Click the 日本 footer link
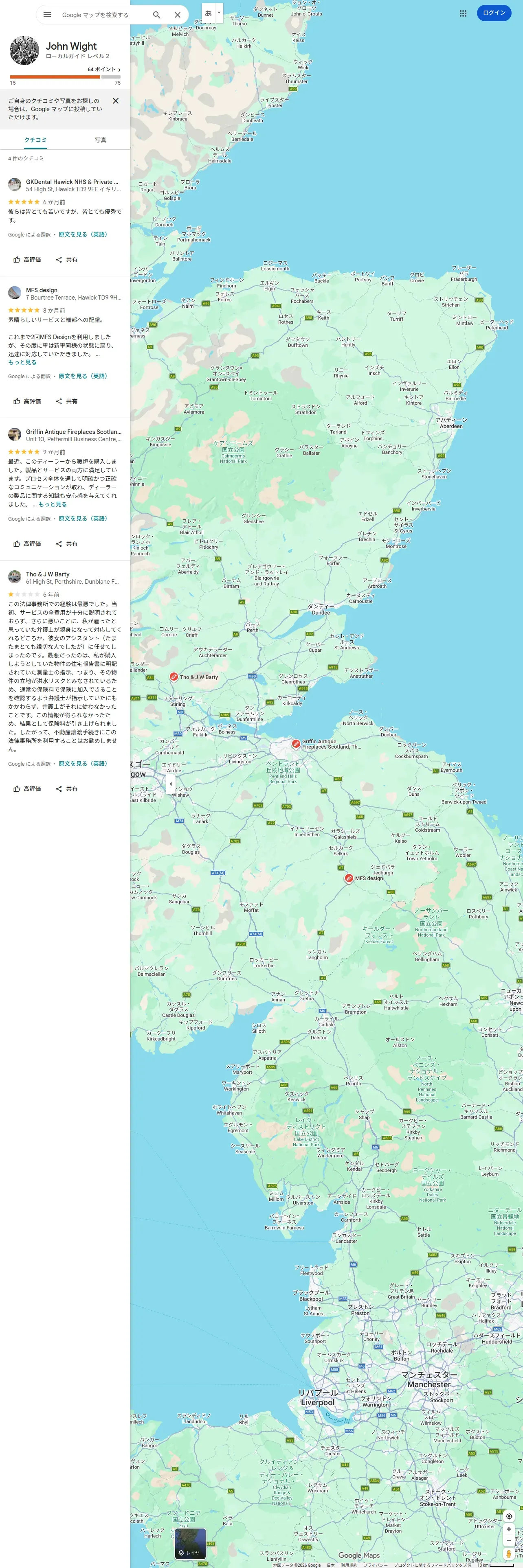Viewport: 523px width, 1568px height. [x=331, y=1565]
